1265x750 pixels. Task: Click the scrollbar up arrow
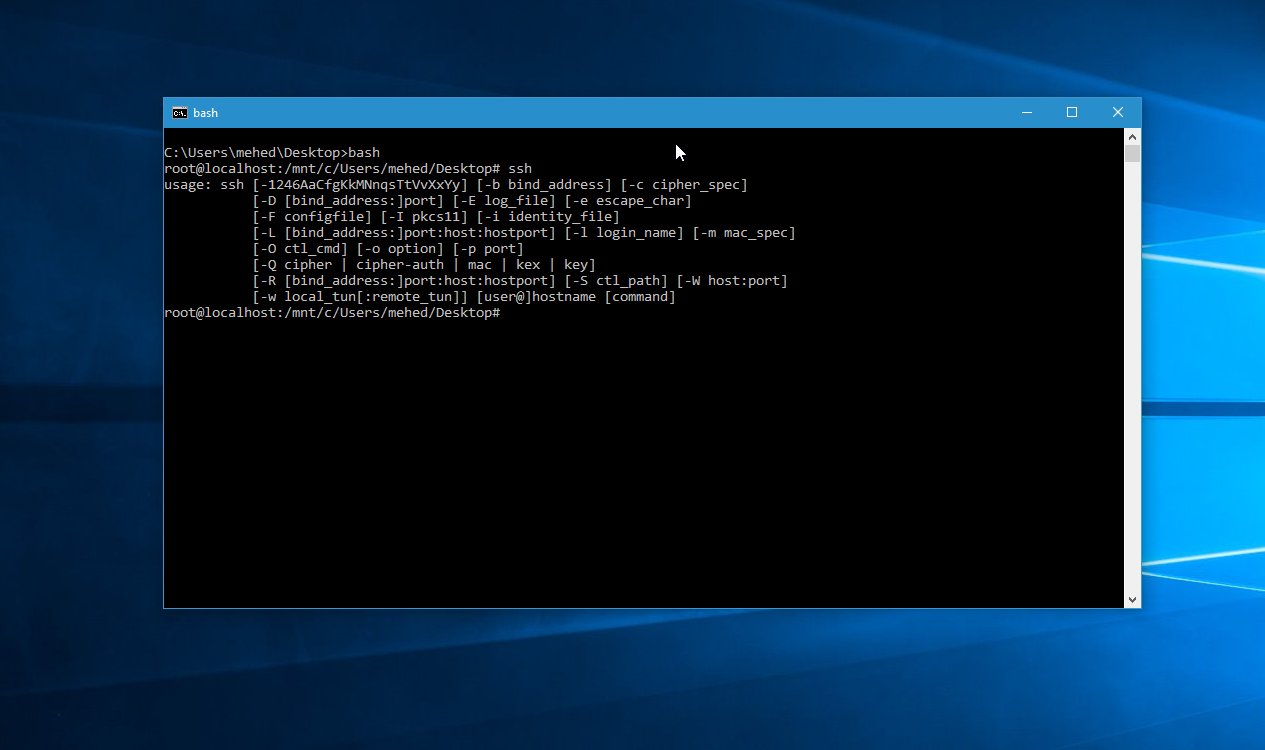point(1132,136)
